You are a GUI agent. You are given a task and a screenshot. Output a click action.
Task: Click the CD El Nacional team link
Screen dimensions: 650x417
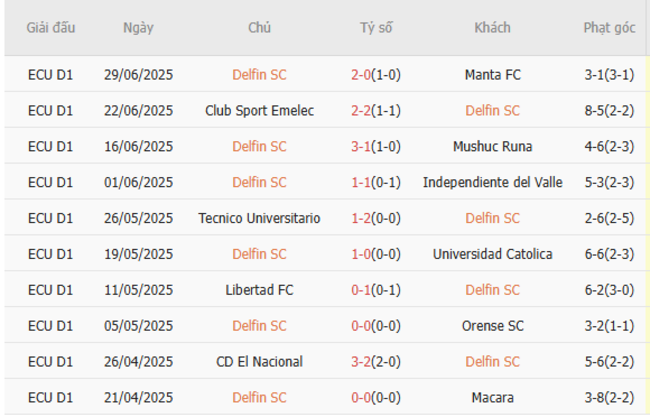click(x=259, y=362)
